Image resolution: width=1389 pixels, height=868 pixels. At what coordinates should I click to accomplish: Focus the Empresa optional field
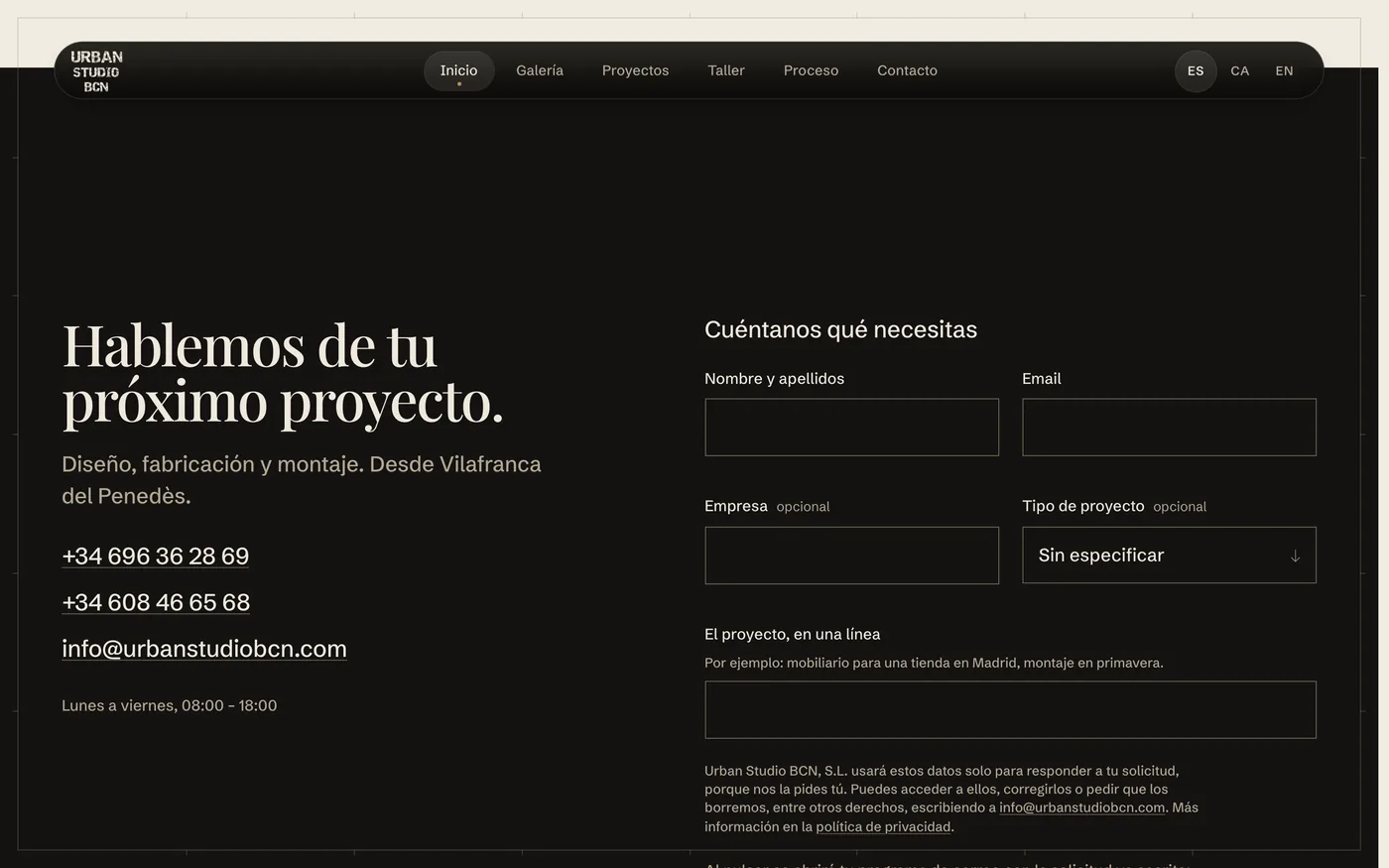pyautogui.click(x=851, y=556)
